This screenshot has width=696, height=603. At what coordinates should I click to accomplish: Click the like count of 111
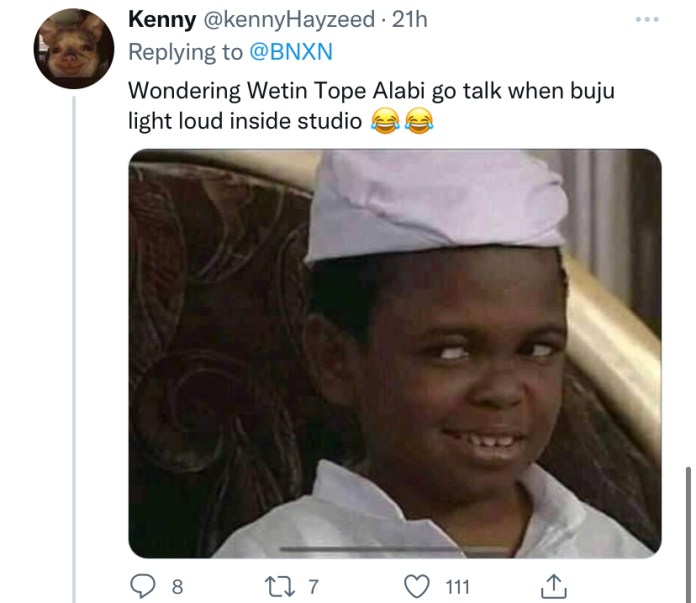tap(456, 586)
